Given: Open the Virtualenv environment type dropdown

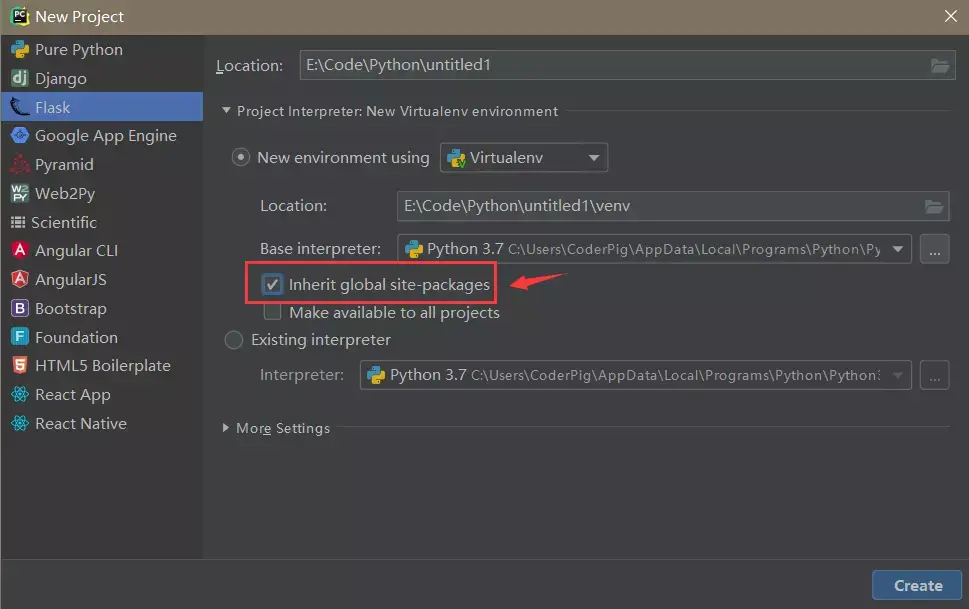Looking at the screenshot, I should pyautogui.click(x=523, y=158).
